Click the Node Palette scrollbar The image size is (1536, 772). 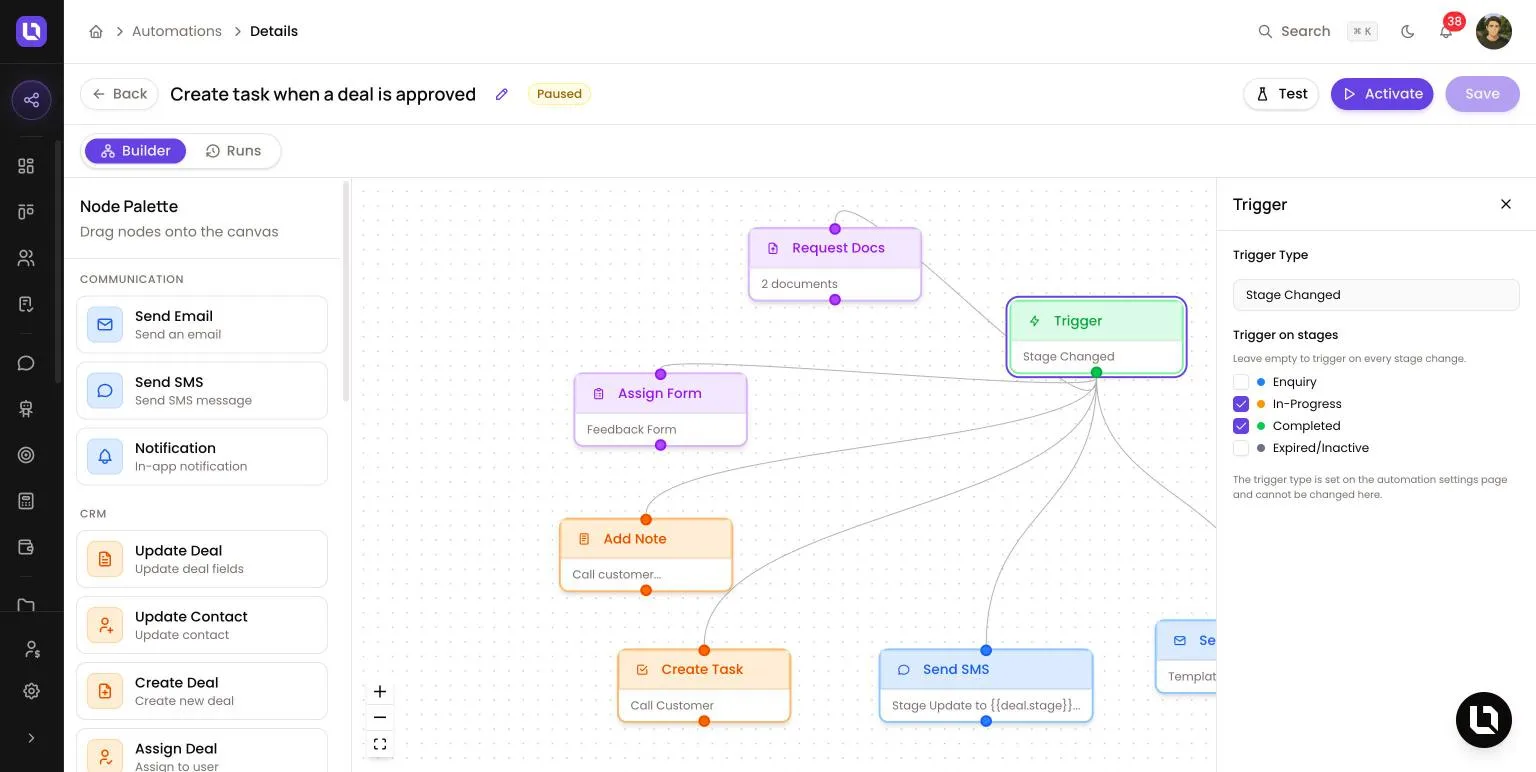coord(346,292)
